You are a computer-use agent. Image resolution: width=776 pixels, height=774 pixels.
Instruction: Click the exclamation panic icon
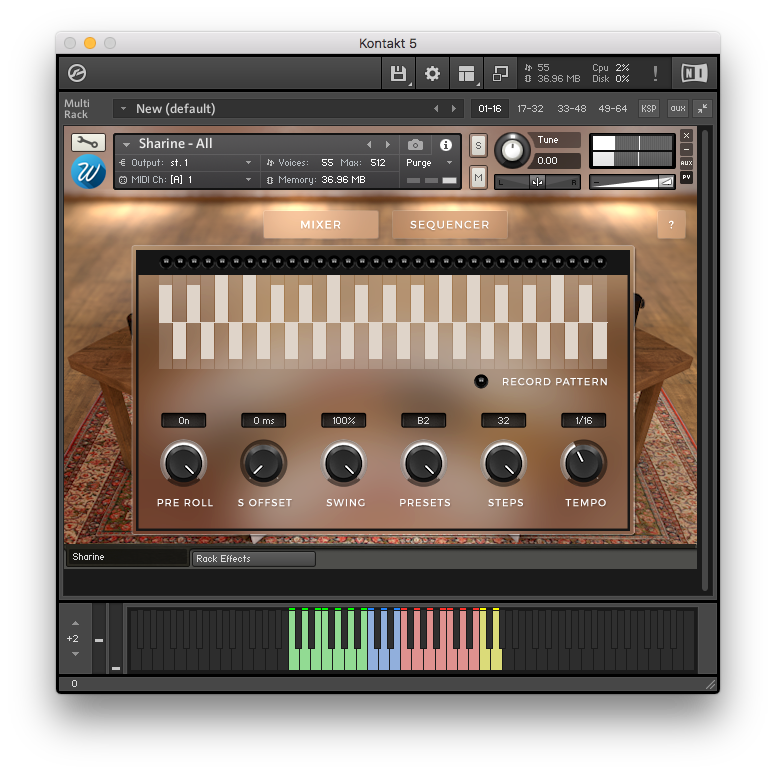[655, 74]
